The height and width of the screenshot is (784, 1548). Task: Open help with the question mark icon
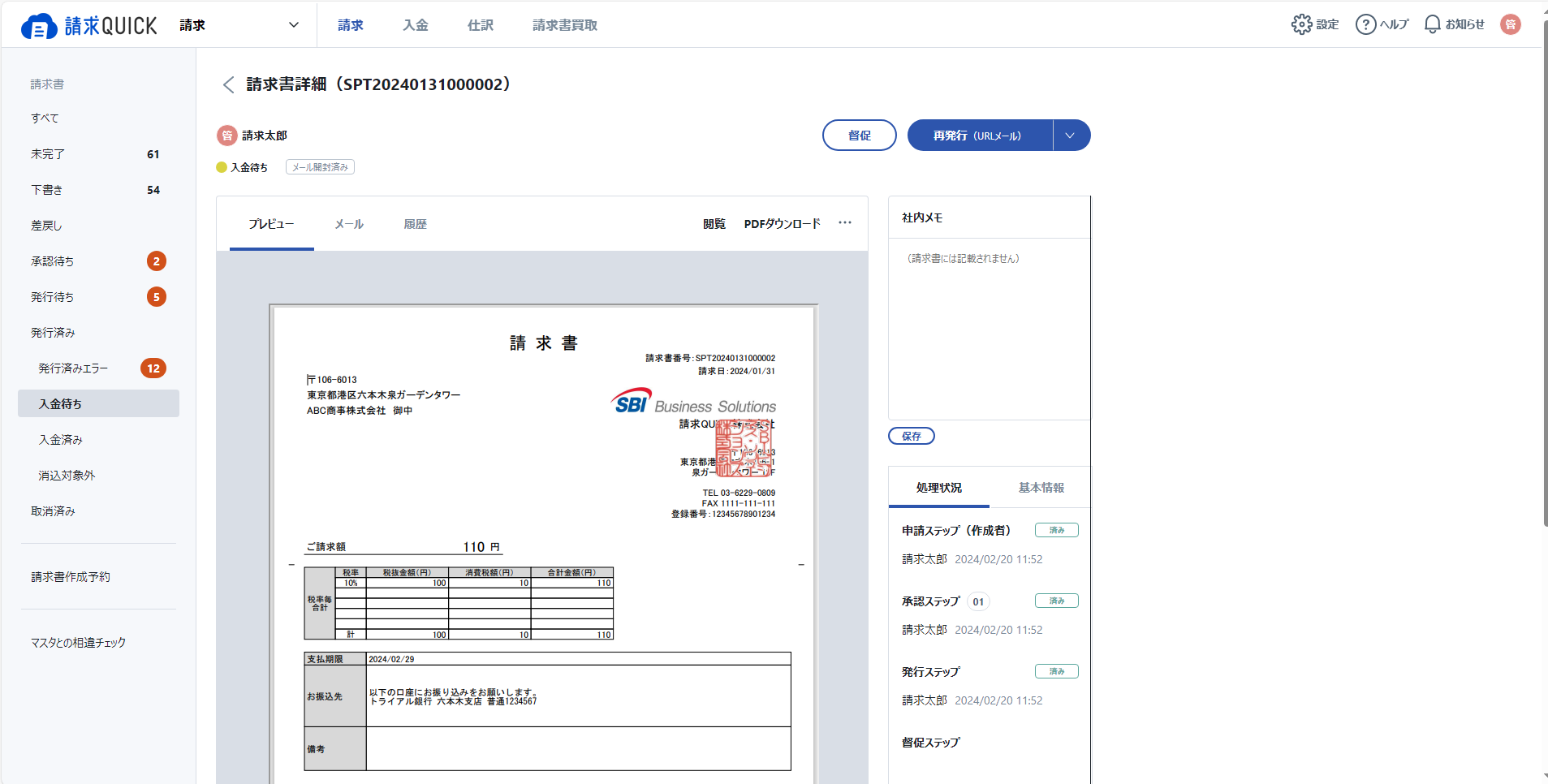click(1365, 24)
